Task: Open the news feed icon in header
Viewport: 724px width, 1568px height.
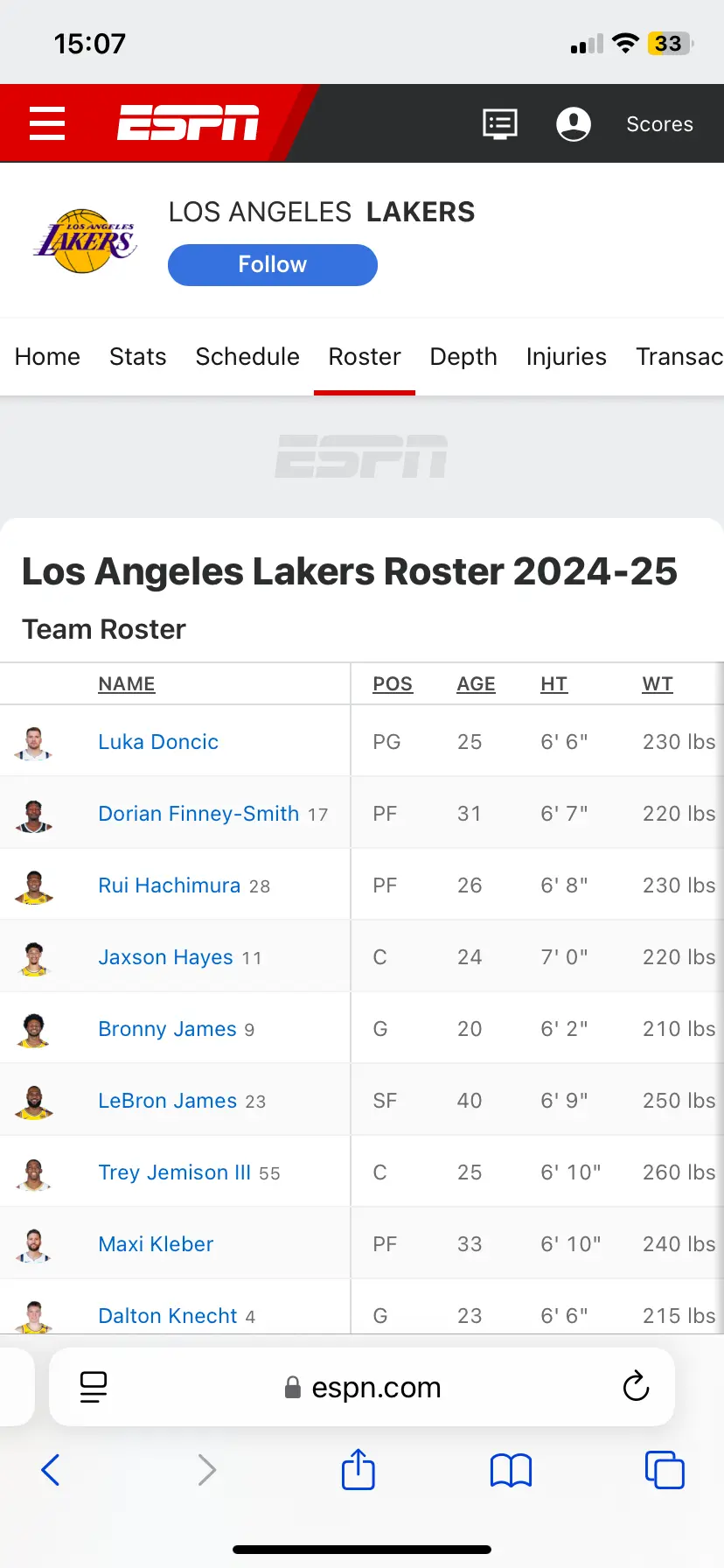Action: point(500,123)
